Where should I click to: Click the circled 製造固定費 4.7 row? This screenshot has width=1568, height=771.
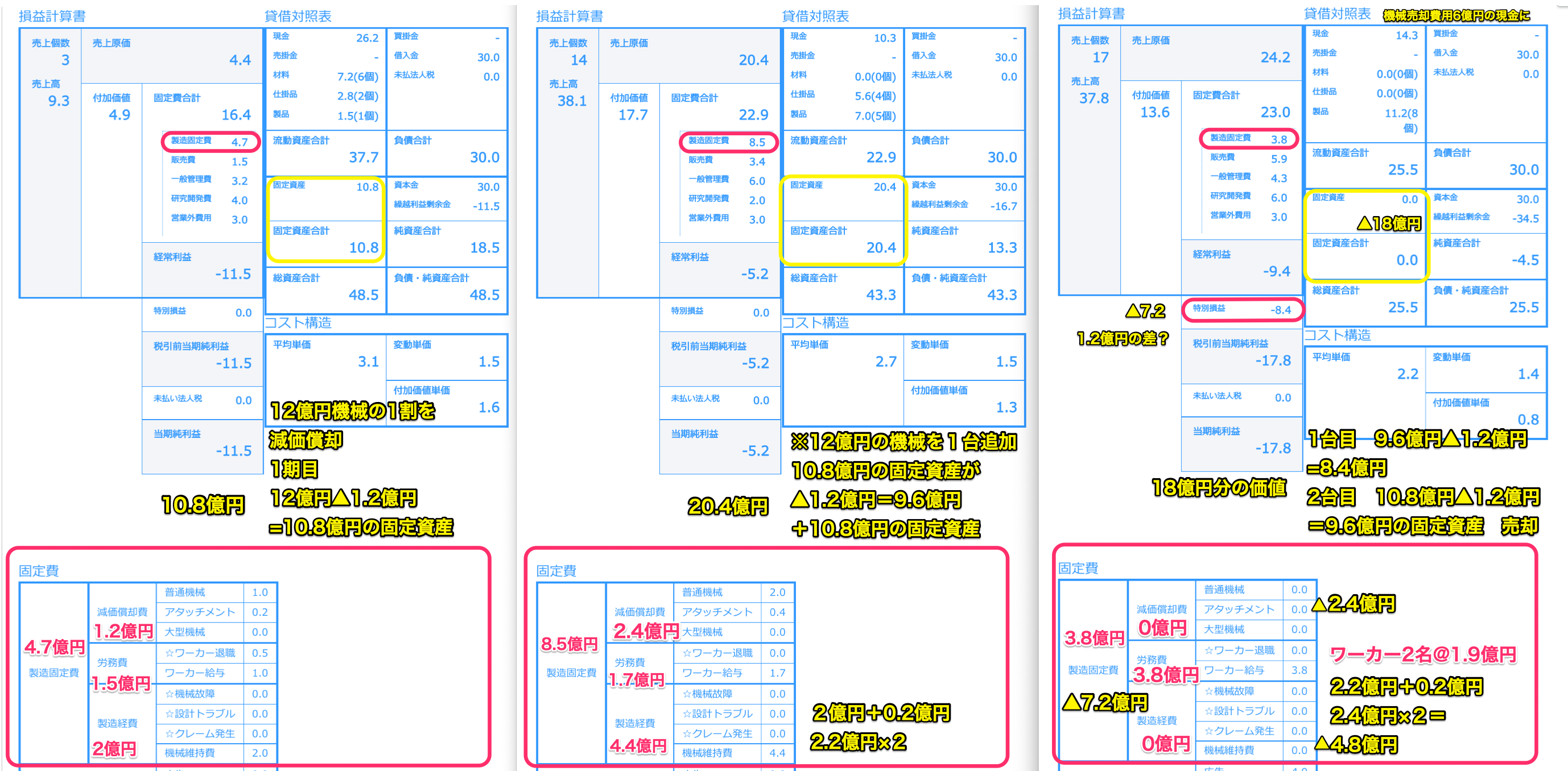pyautogui.click(x=210, y=141)
